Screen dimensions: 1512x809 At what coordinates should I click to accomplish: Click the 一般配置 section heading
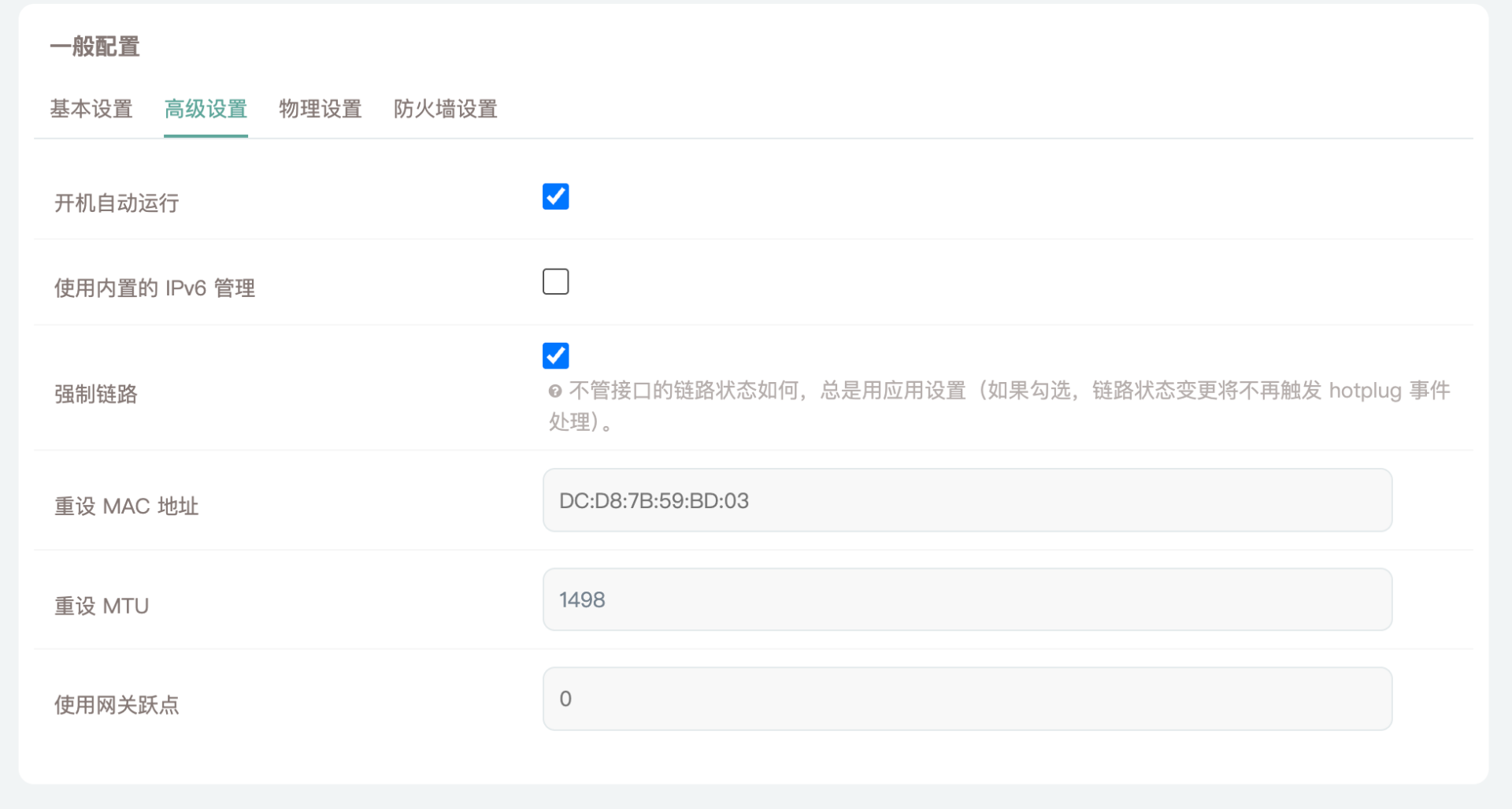[x=94, y=46]
